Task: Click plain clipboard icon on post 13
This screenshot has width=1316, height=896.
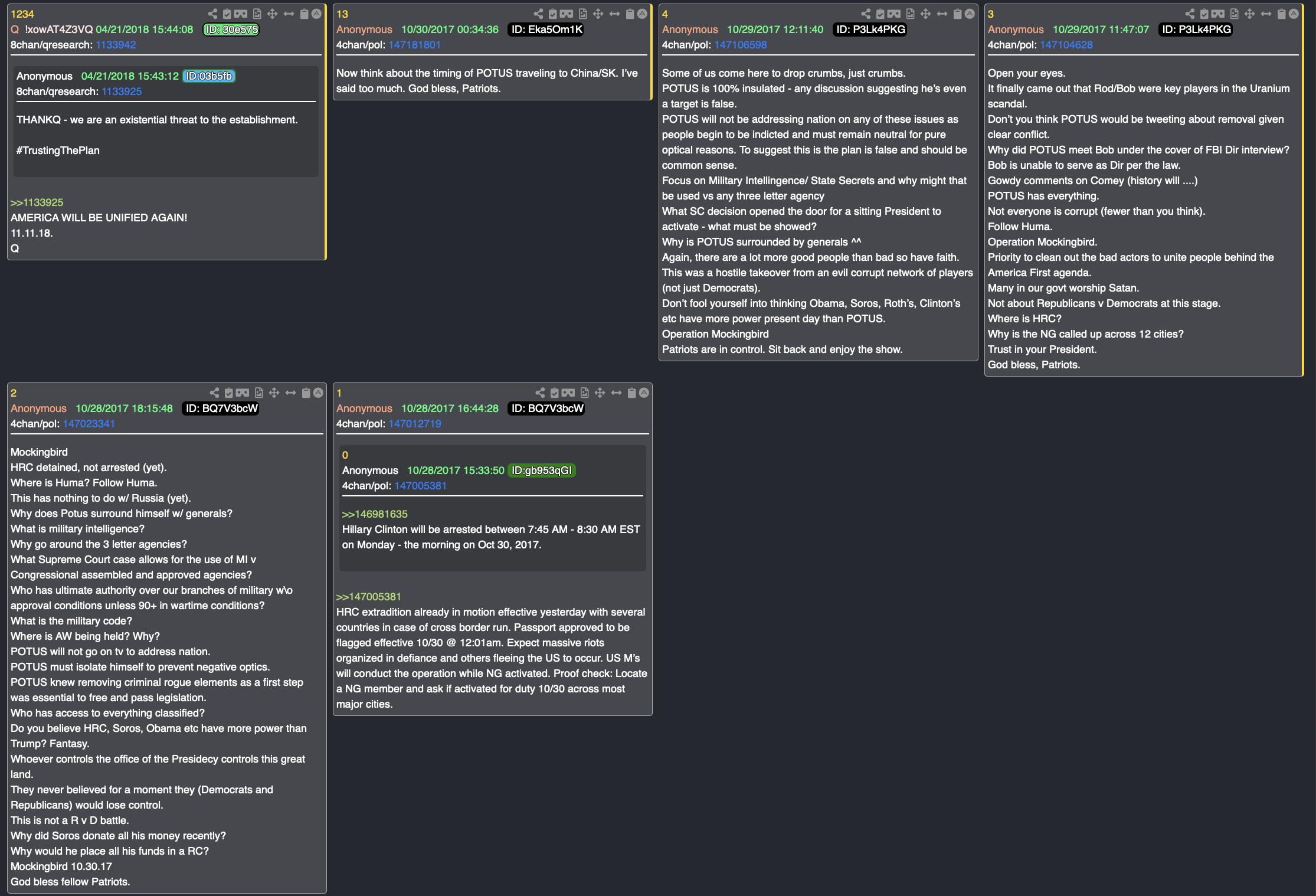Action: pos(630,14)
